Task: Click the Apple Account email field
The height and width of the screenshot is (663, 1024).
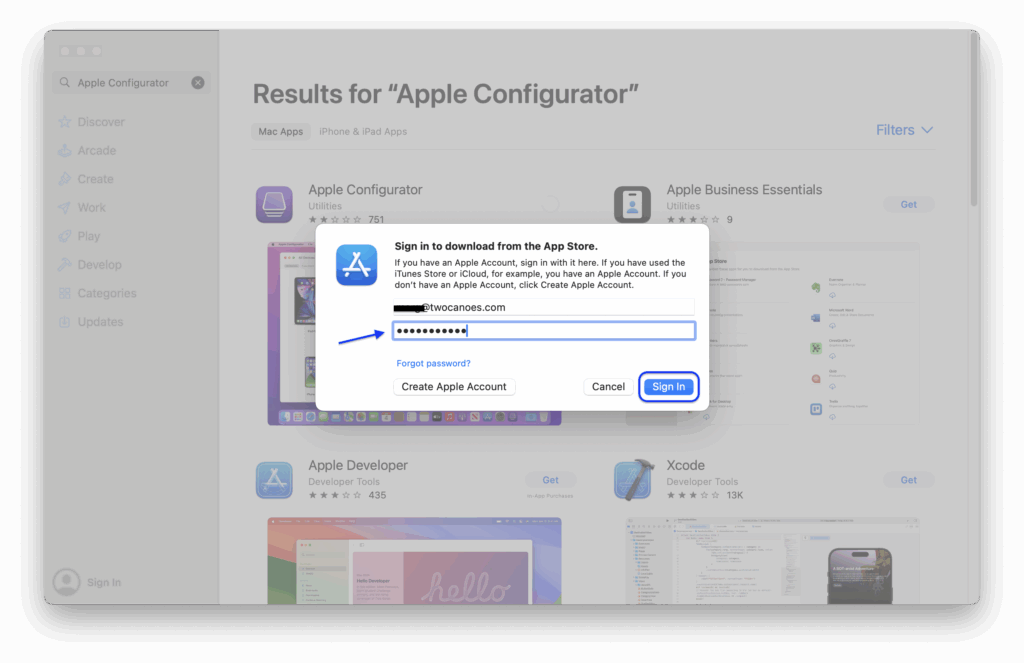Action: click(x=543, y=307)
